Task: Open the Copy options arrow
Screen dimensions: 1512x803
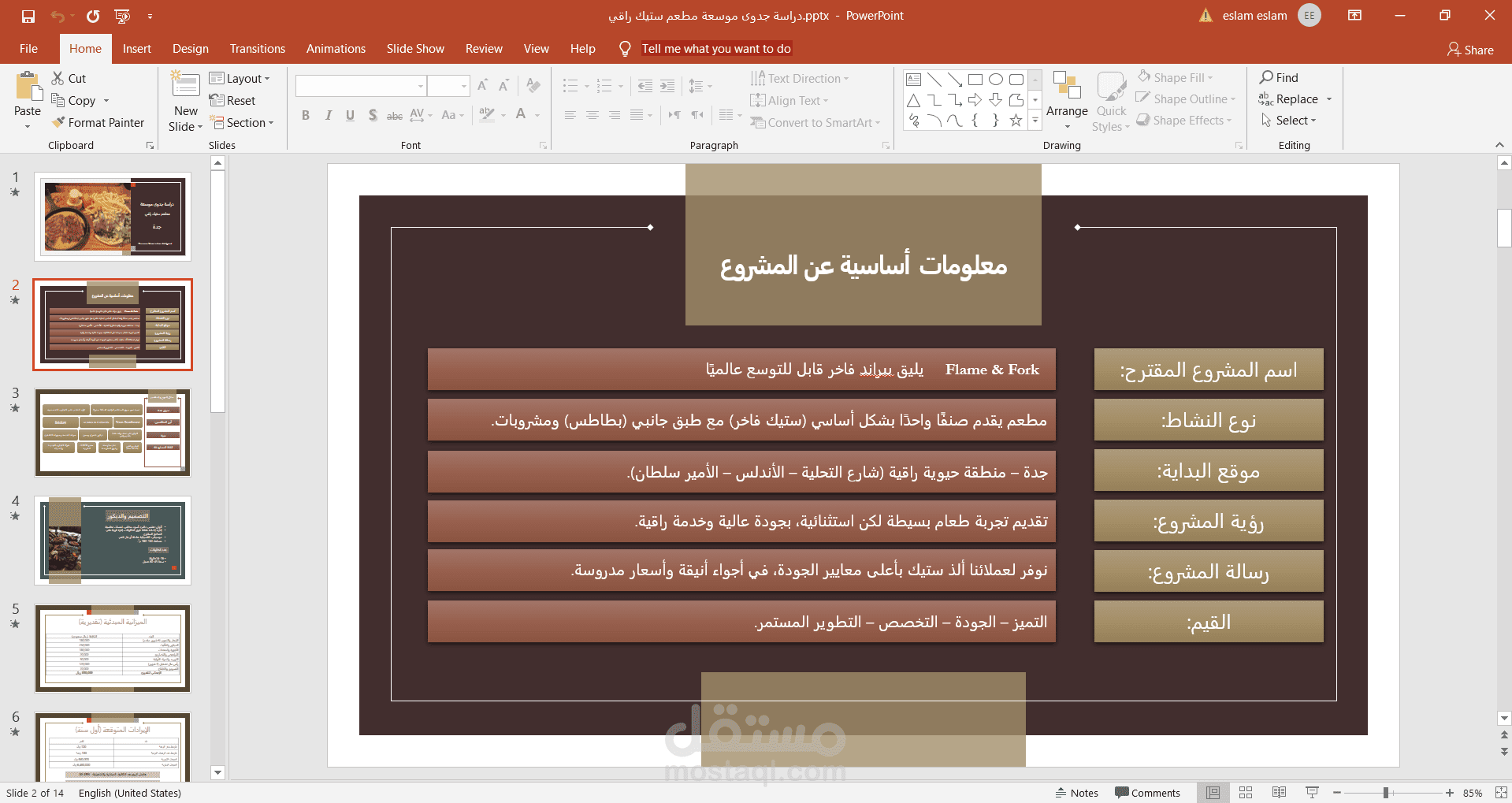Action: [x=106, y=101]
